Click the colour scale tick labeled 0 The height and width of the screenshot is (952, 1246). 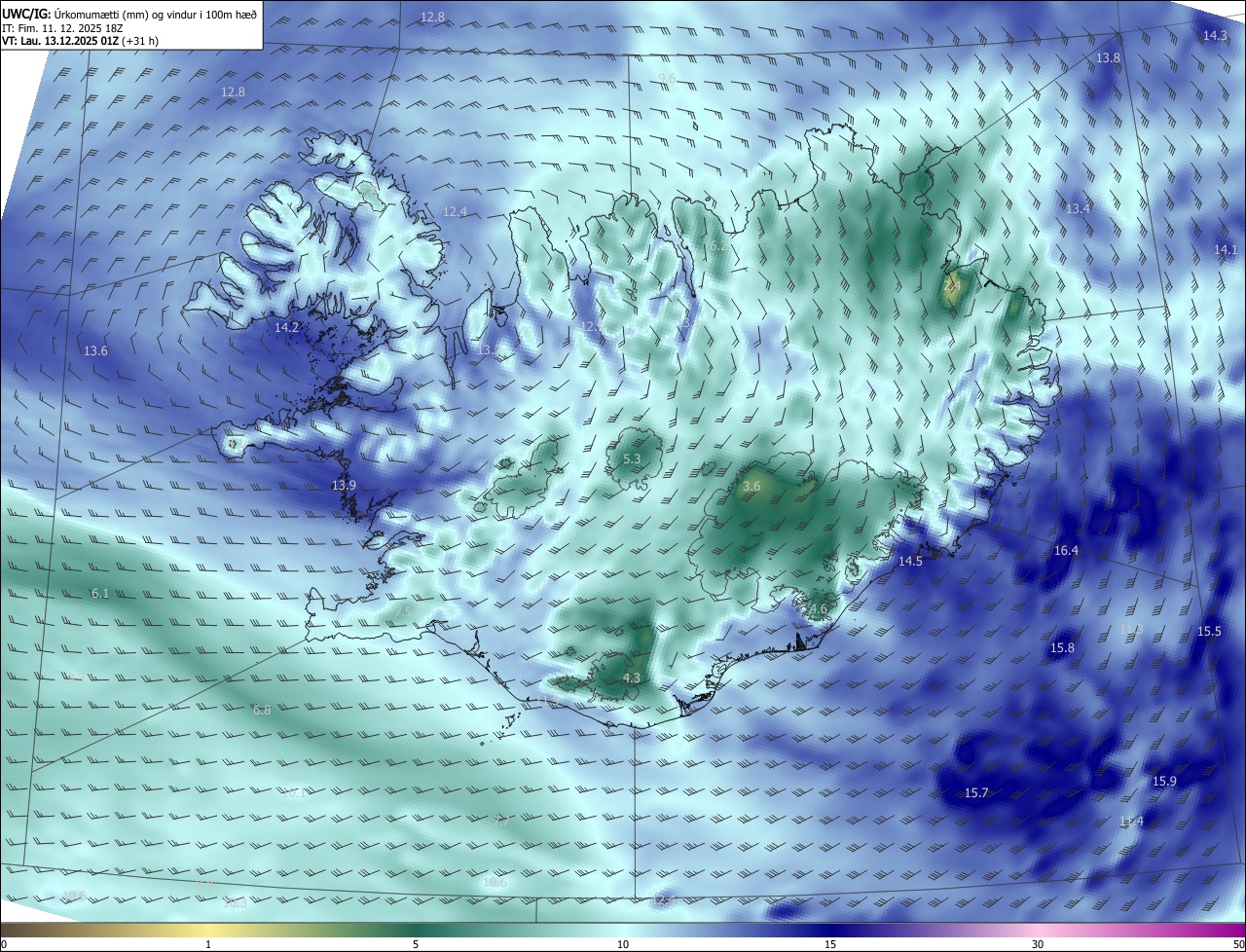click(x=4, y=944)
